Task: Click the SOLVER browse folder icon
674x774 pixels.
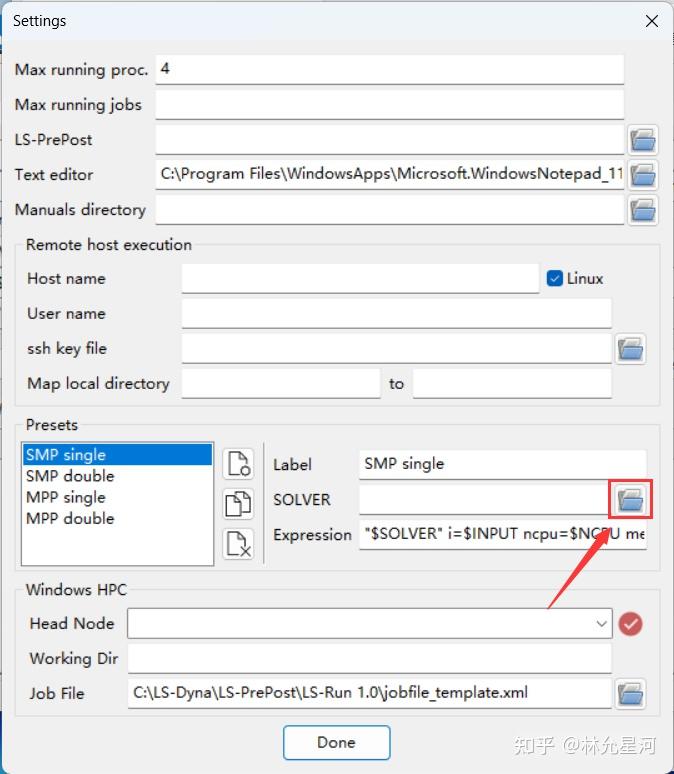Action: pyautogui.click(x=630, y=500)
